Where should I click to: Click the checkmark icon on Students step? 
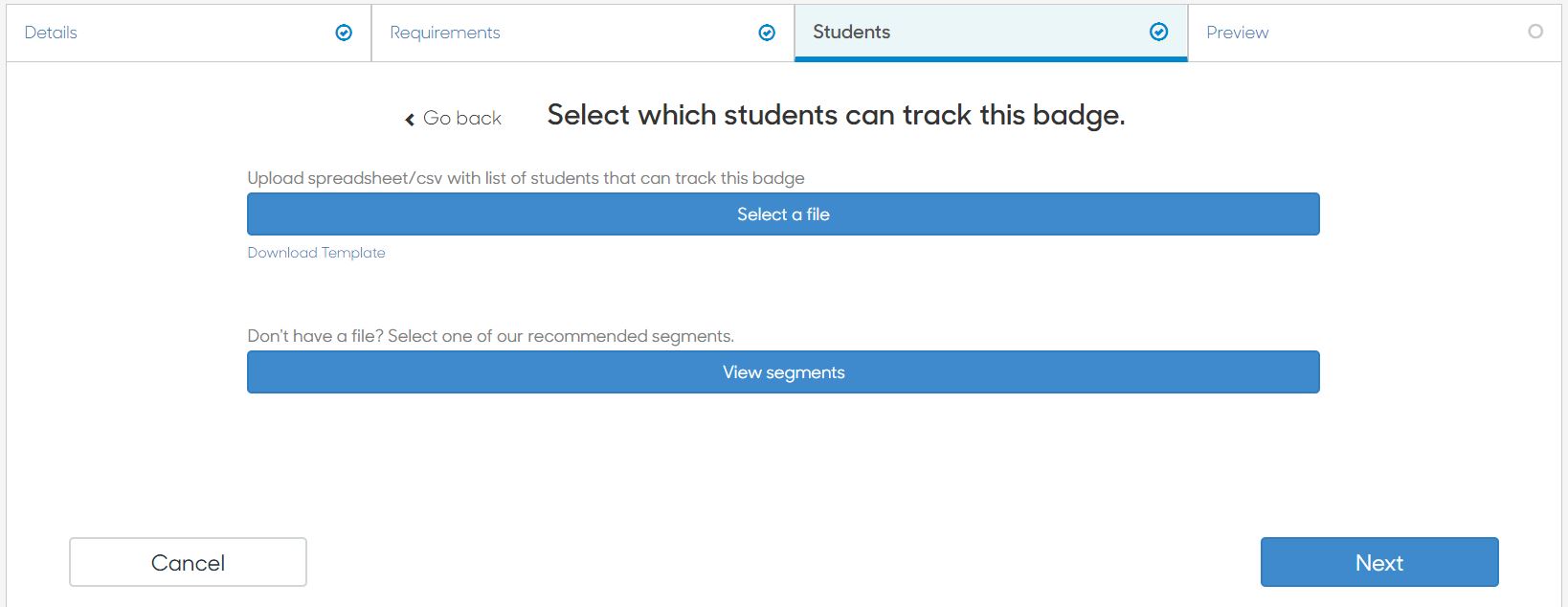click(x=1158, y=32)
